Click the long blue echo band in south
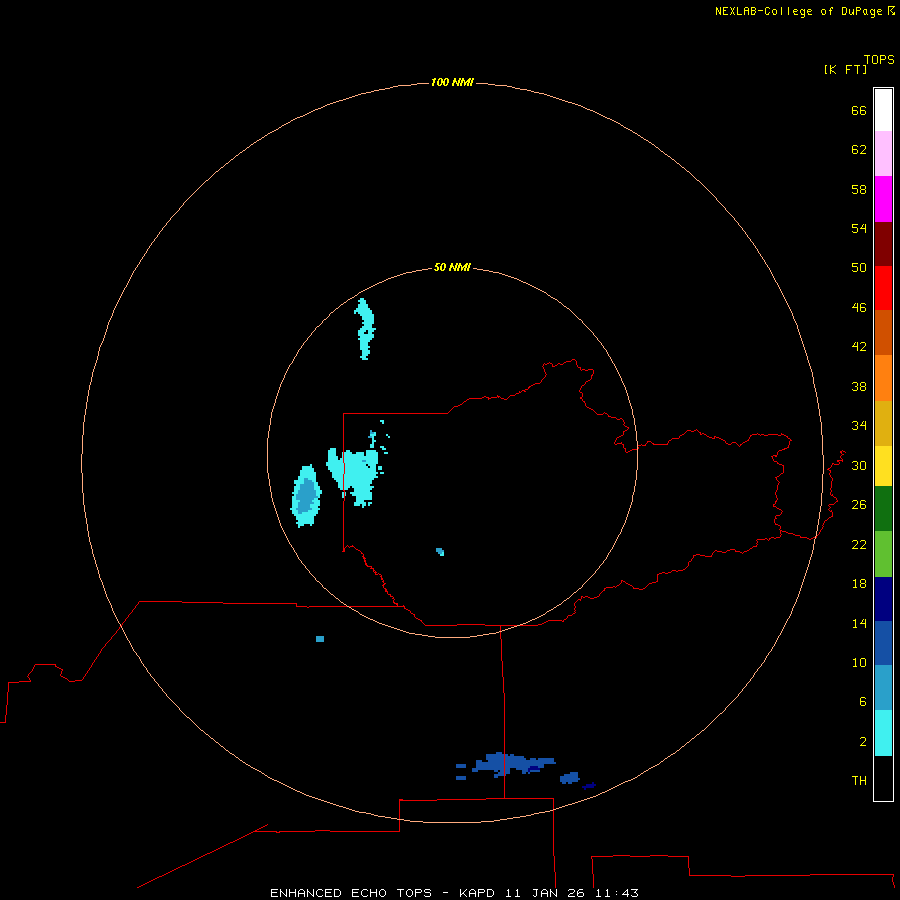 [513, 764]
